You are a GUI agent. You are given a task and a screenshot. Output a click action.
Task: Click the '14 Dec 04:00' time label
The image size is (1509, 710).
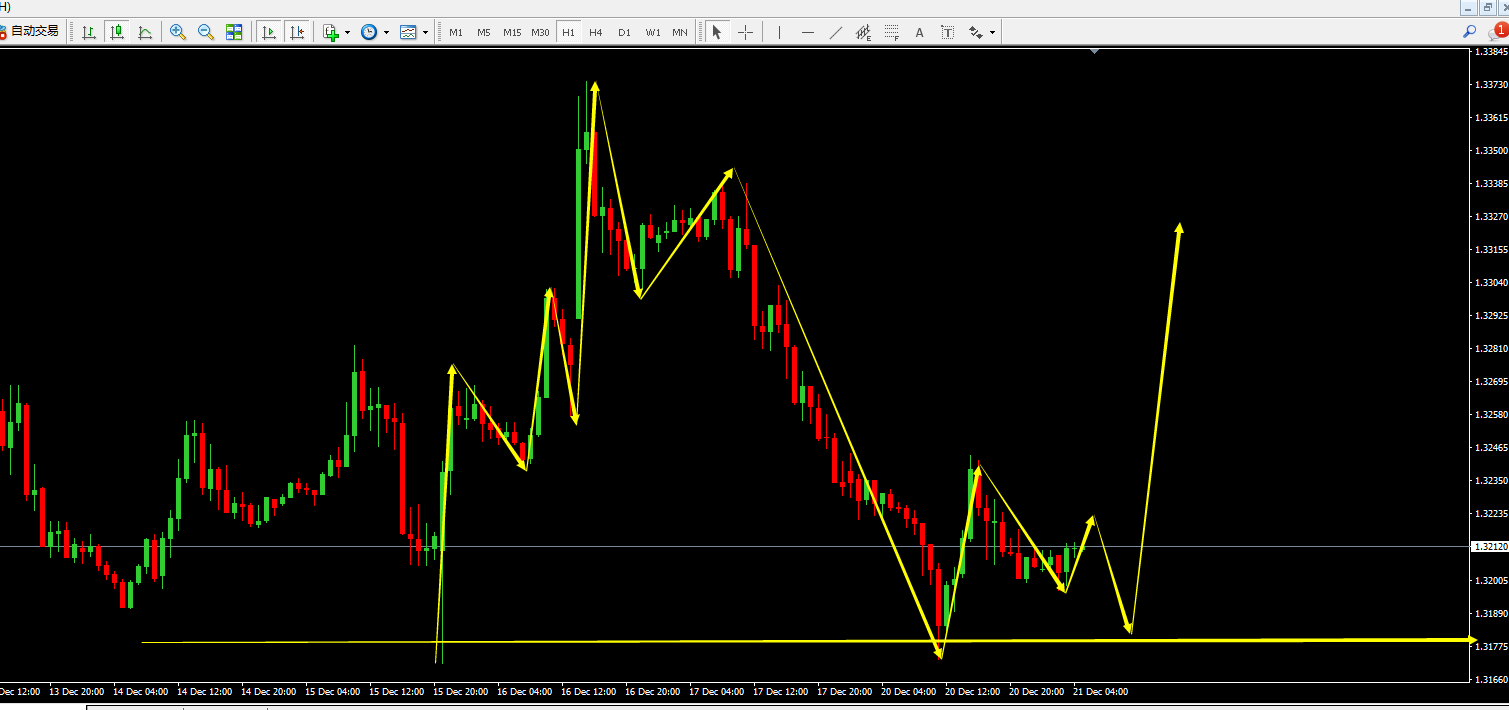point(141,691)
